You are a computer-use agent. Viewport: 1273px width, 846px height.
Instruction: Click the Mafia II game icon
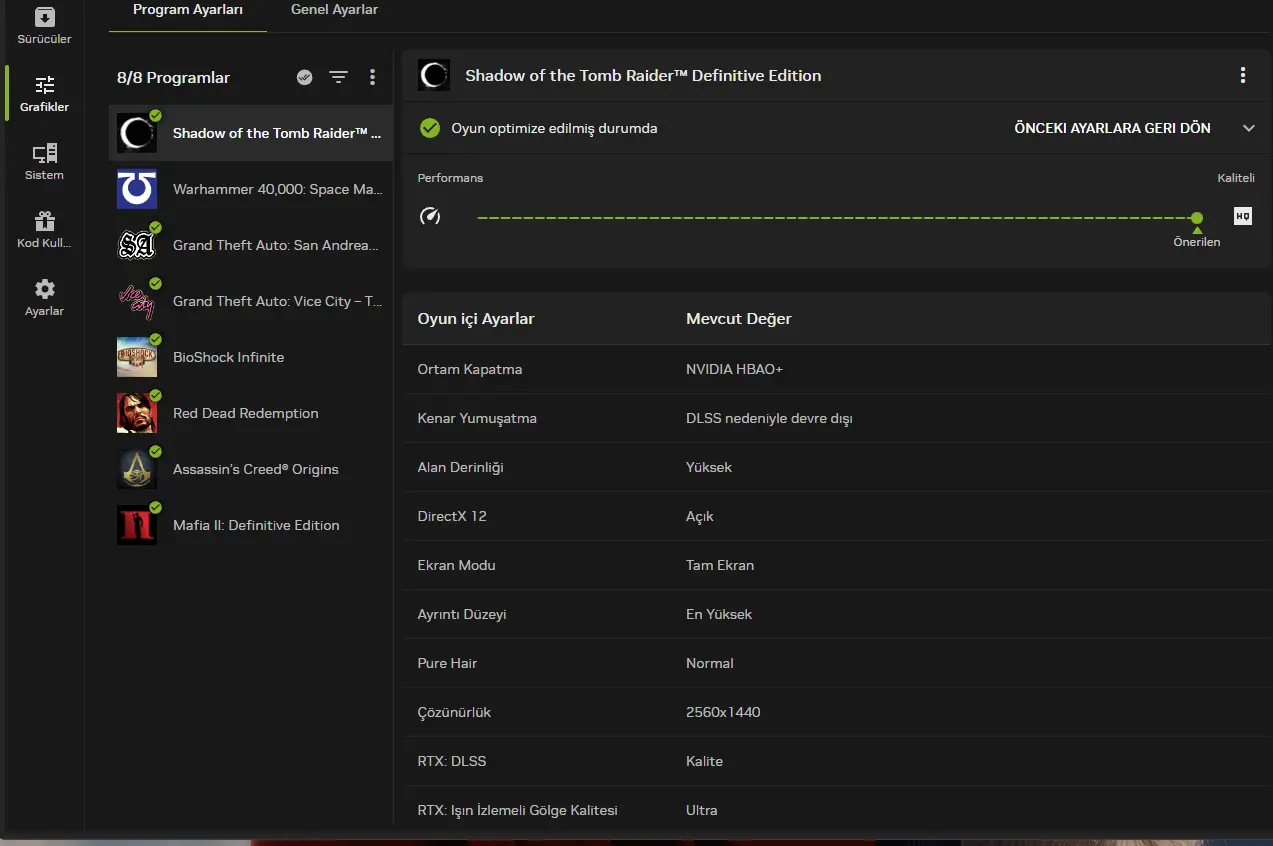(136, 525)
